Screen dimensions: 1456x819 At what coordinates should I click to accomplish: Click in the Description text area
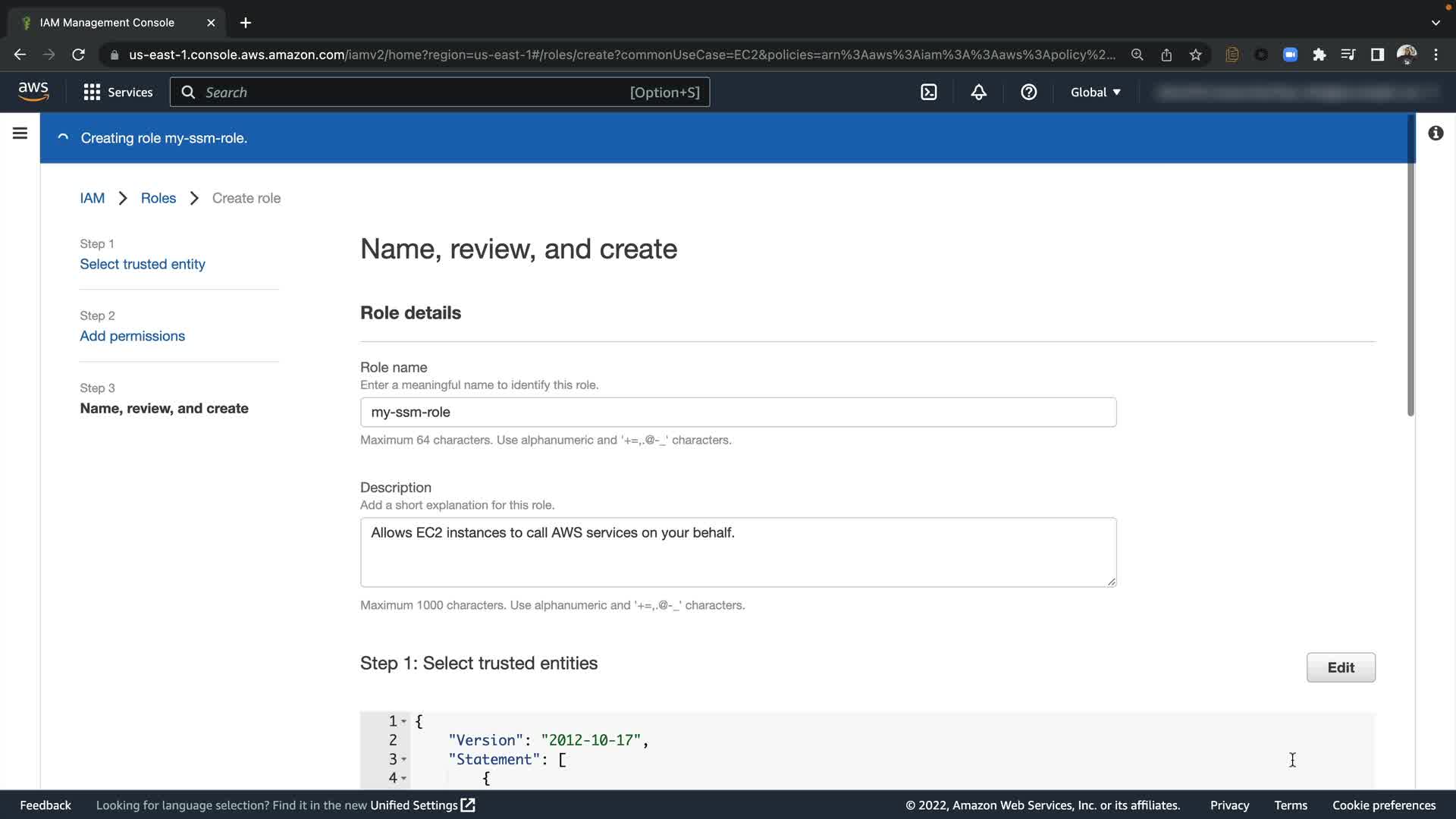[x=737, y=552]
